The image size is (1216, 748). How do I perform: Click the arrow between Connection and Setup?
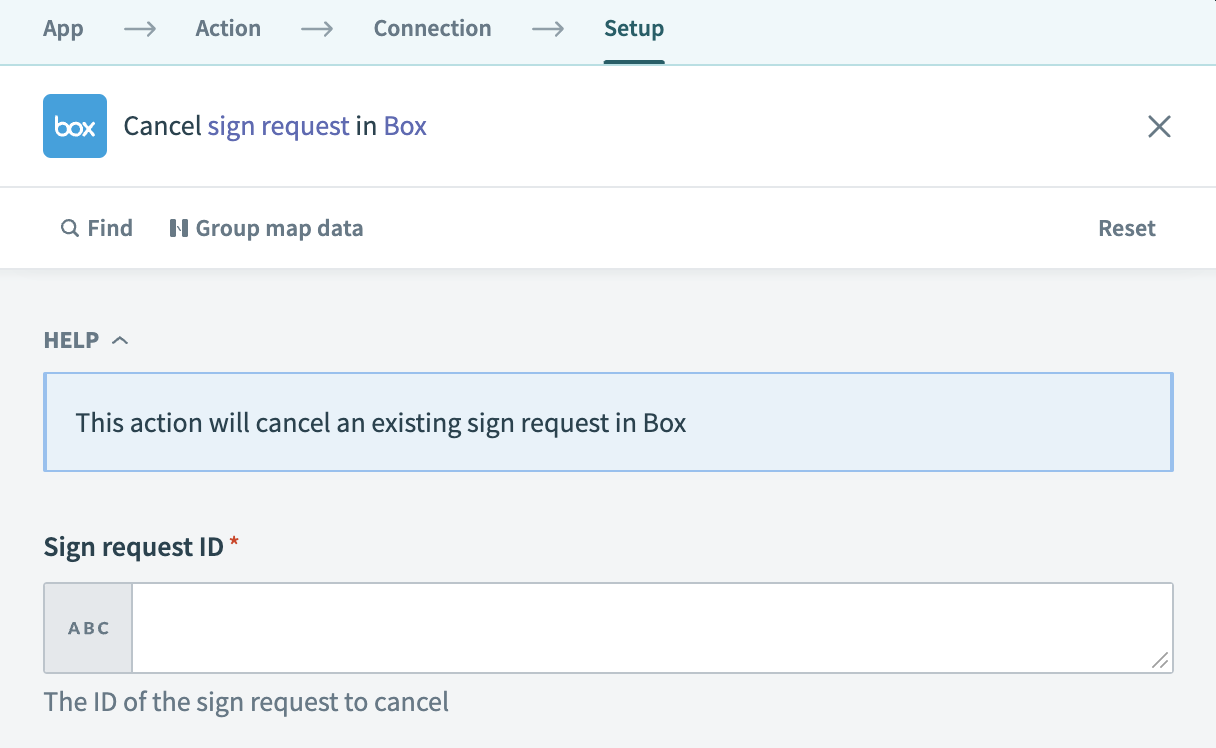(547, 29)
